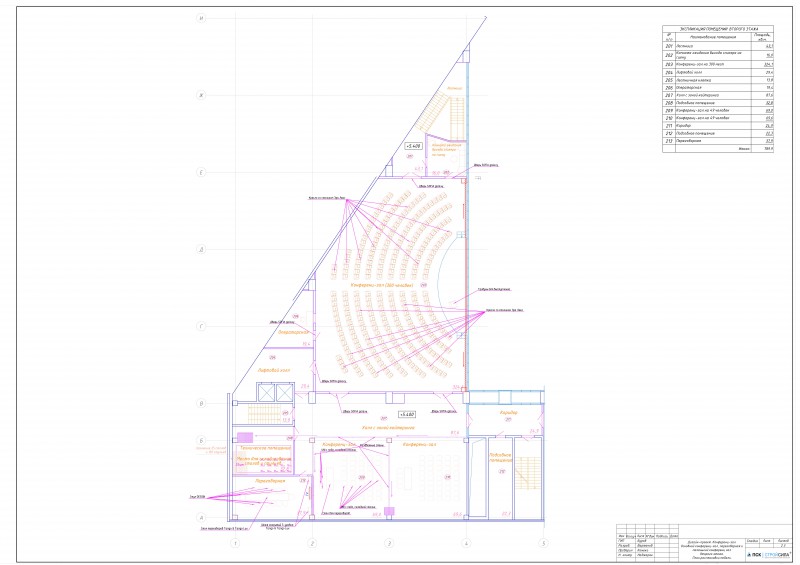The width and height of the screenshot is (800, 565).
Task: Select grid axis bubble "В" on the left
Action: coord(201,403)
